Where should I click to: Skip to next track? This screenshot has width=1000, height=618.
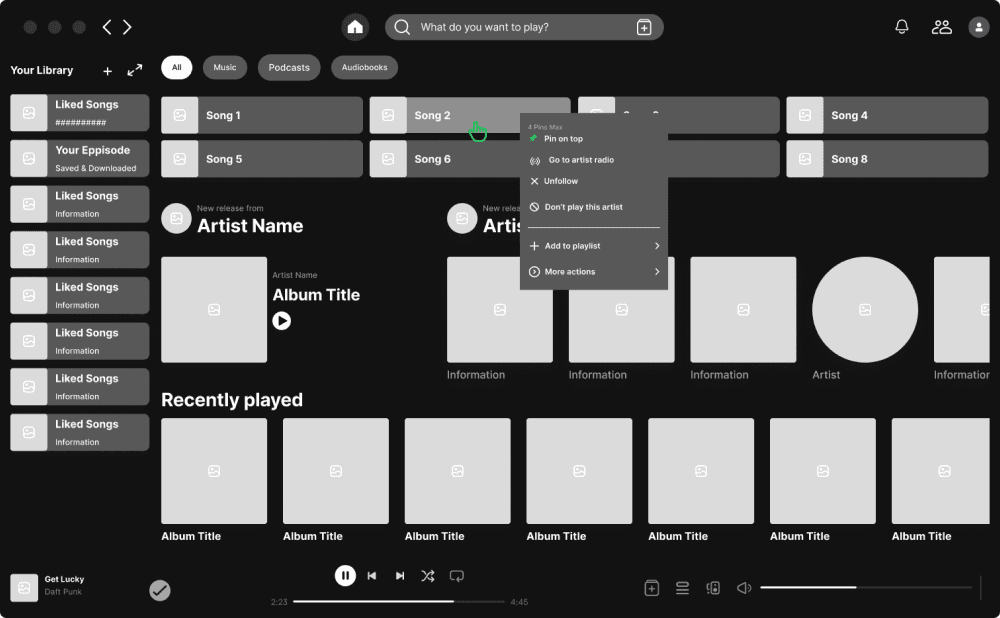tap(400, 576)
